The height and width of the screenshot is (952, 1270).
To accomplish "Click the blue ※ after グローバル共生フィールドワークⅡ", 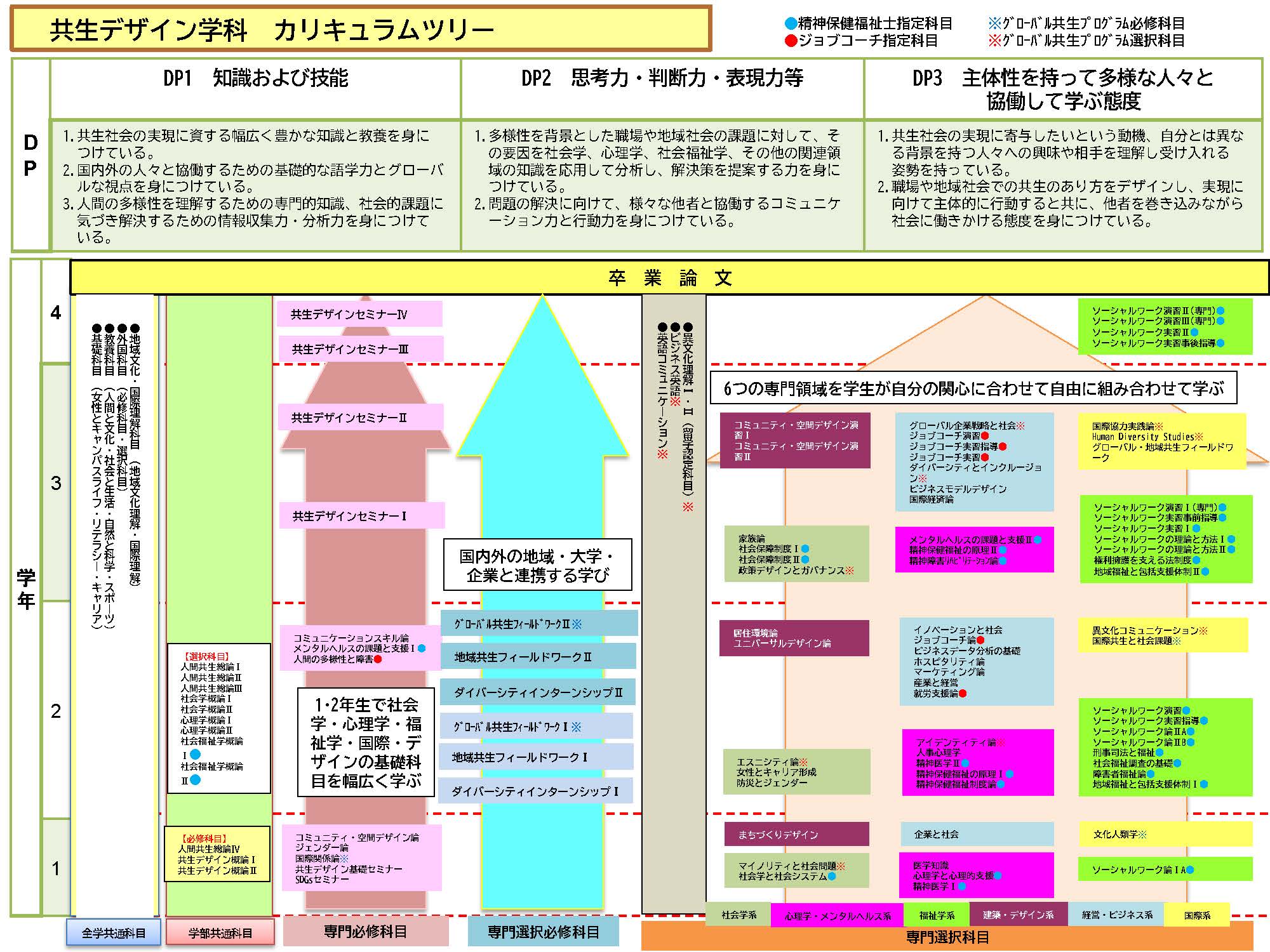I will click(577, 625).
